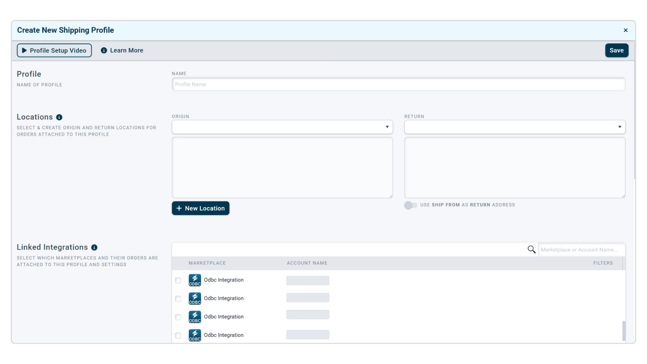The image size is (647, 364).
Task: Click the third Odbc Integration marketplace icon
Action: tap(195, 317)
